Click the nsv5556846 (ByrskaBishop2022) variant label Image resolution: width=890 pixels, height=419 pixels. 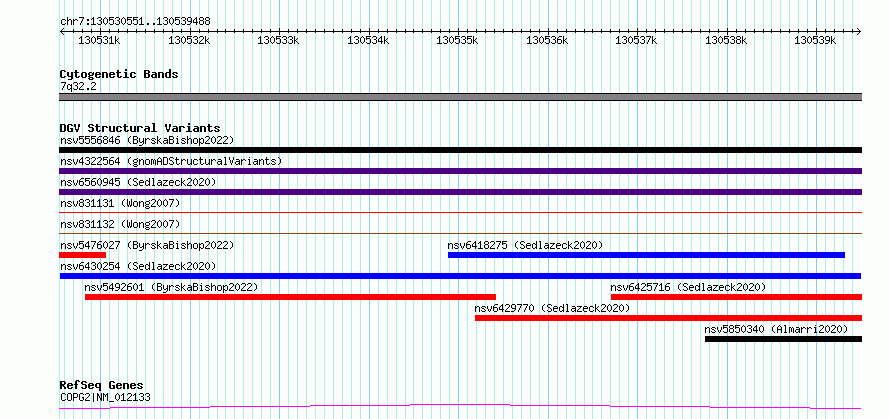[x=147, y=140]
